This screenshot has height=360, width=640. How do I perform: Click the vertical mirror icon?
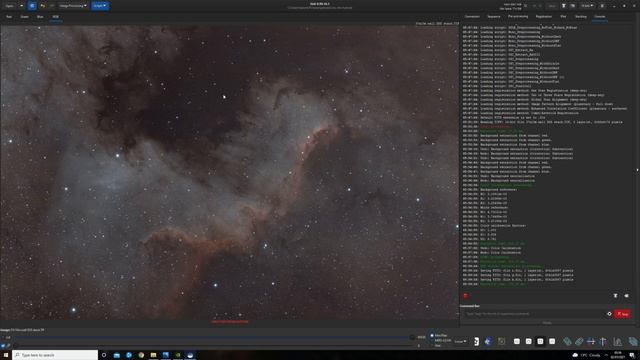(603, 341)
